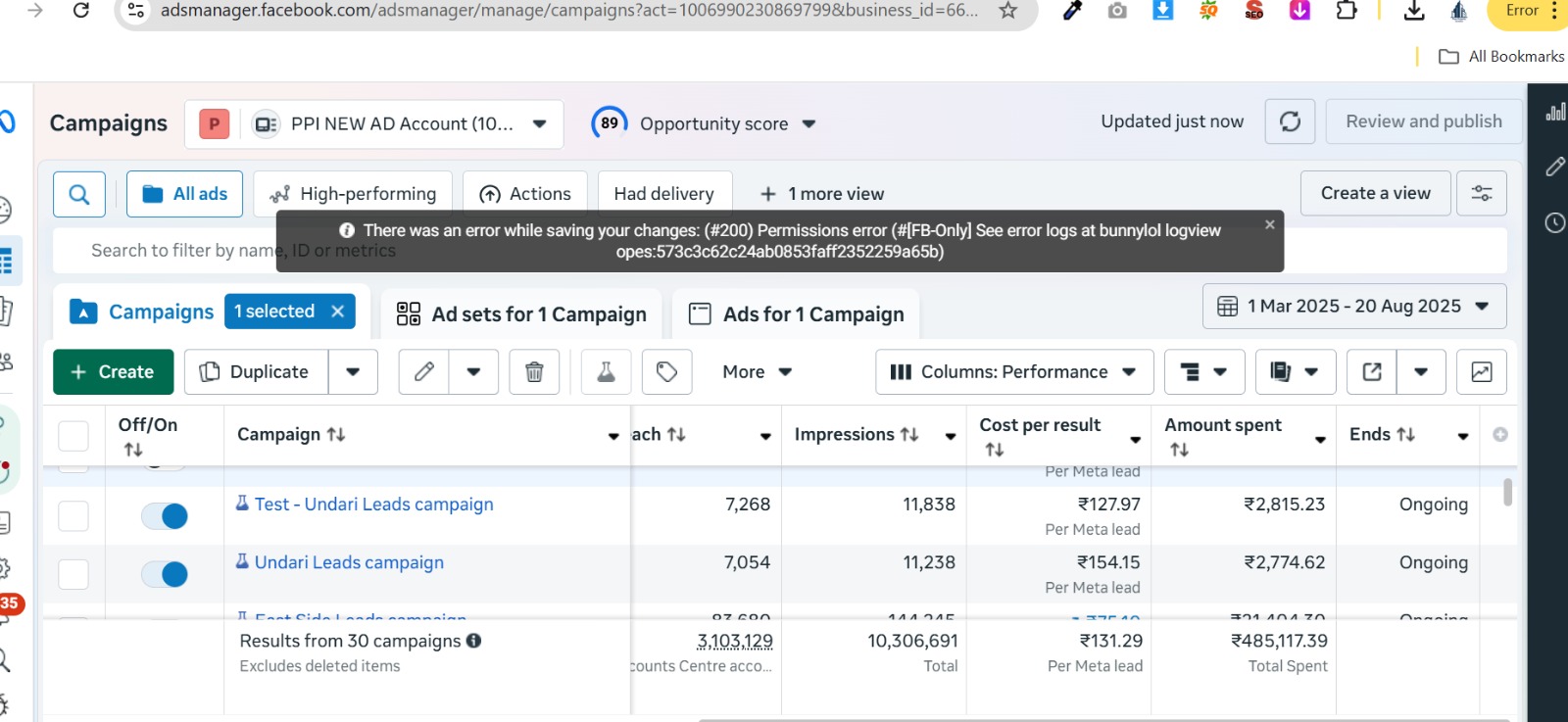Open the charts view icon
This screenshot has width=1568, height=722.
point(1482,372)
